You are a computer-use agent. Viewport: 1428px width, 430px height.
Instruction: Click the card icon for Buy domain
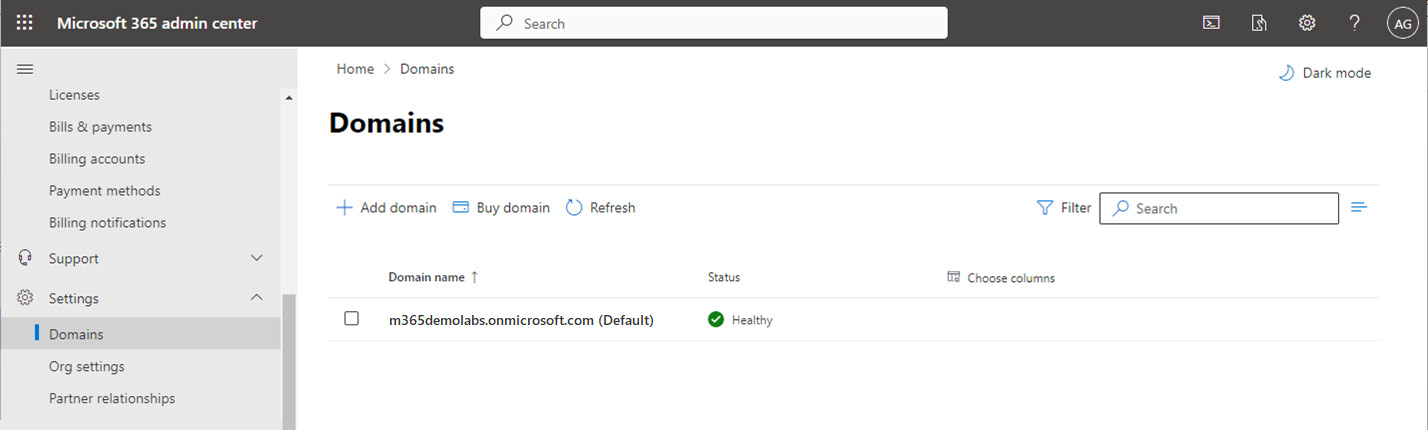[x=461, y=208]
